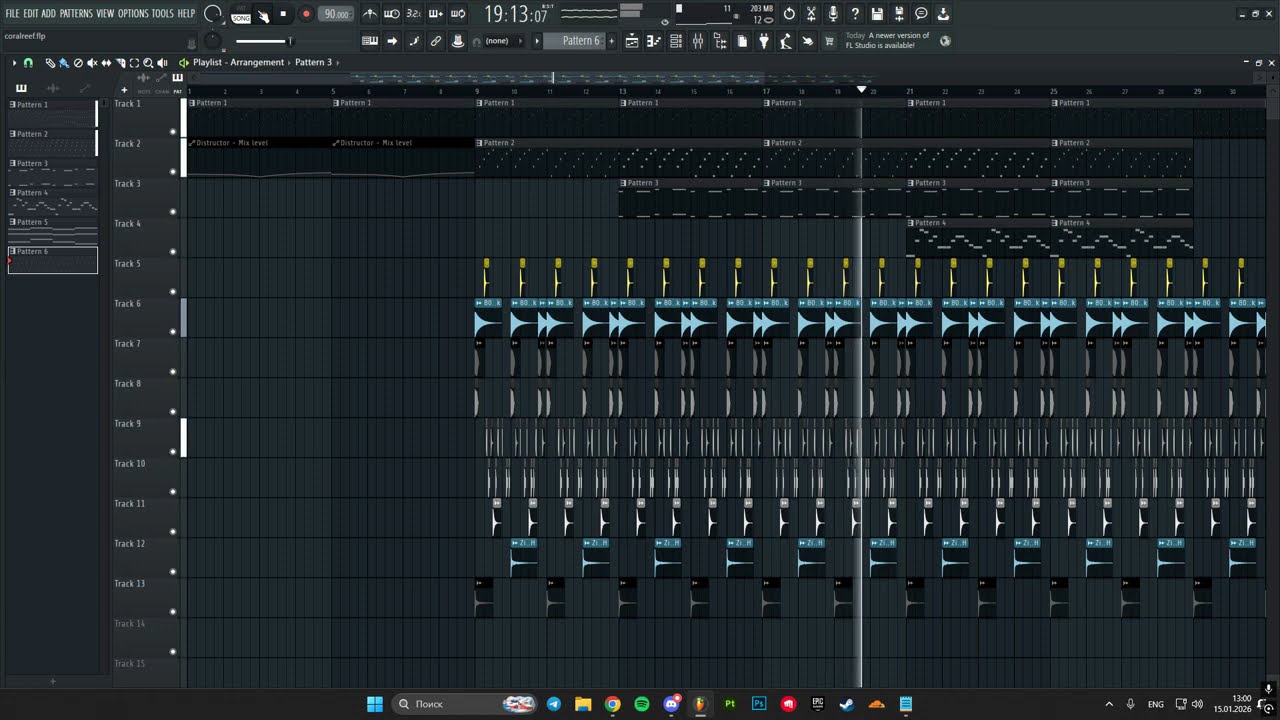Select the Mute tool in playlist toolbar
Image resolution: width=1280 pixels, height=720 pixels.
click(92, 63)
